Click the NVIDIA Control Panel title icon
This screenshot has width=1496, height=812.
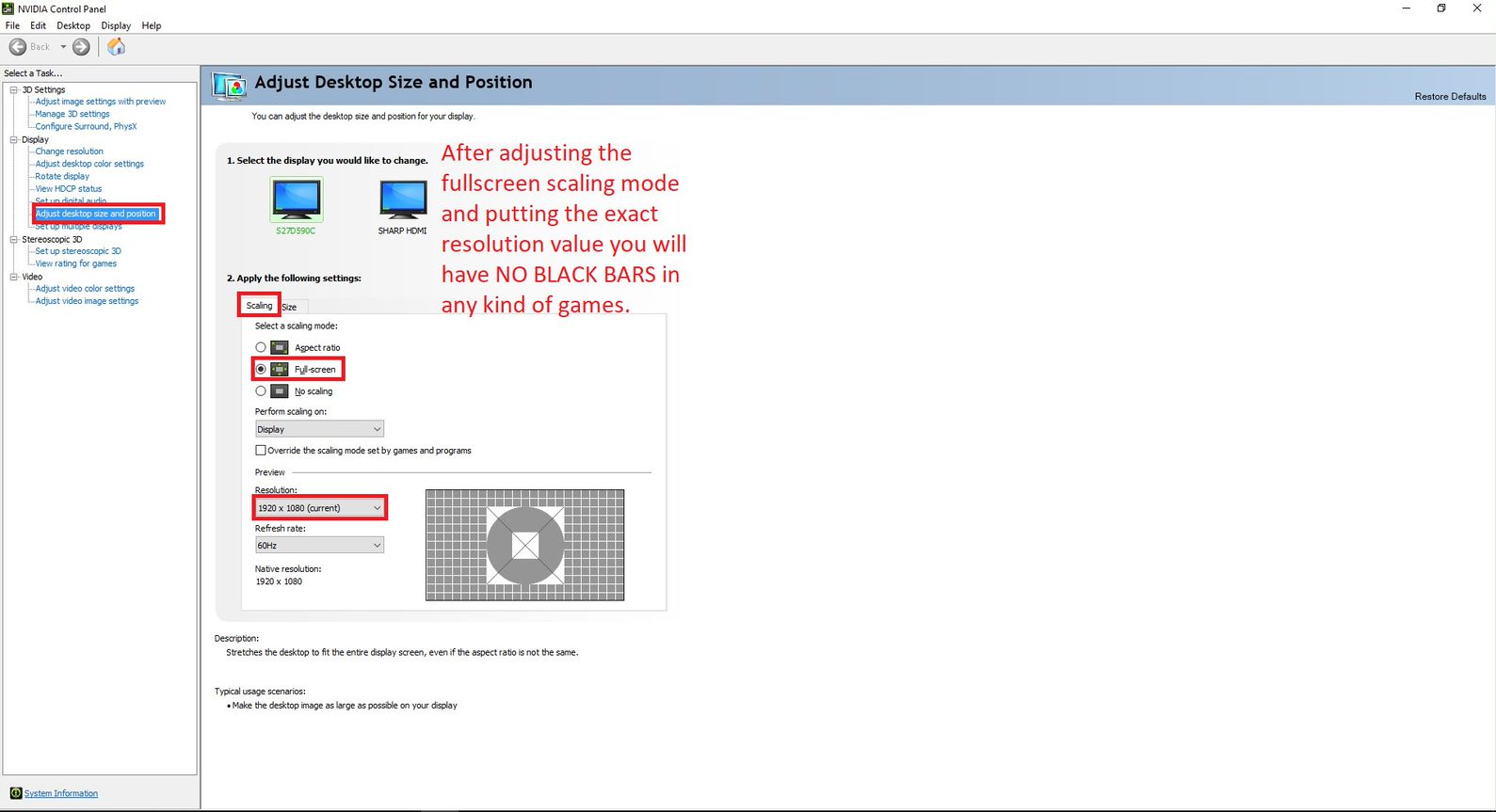(x=8, y=8)
